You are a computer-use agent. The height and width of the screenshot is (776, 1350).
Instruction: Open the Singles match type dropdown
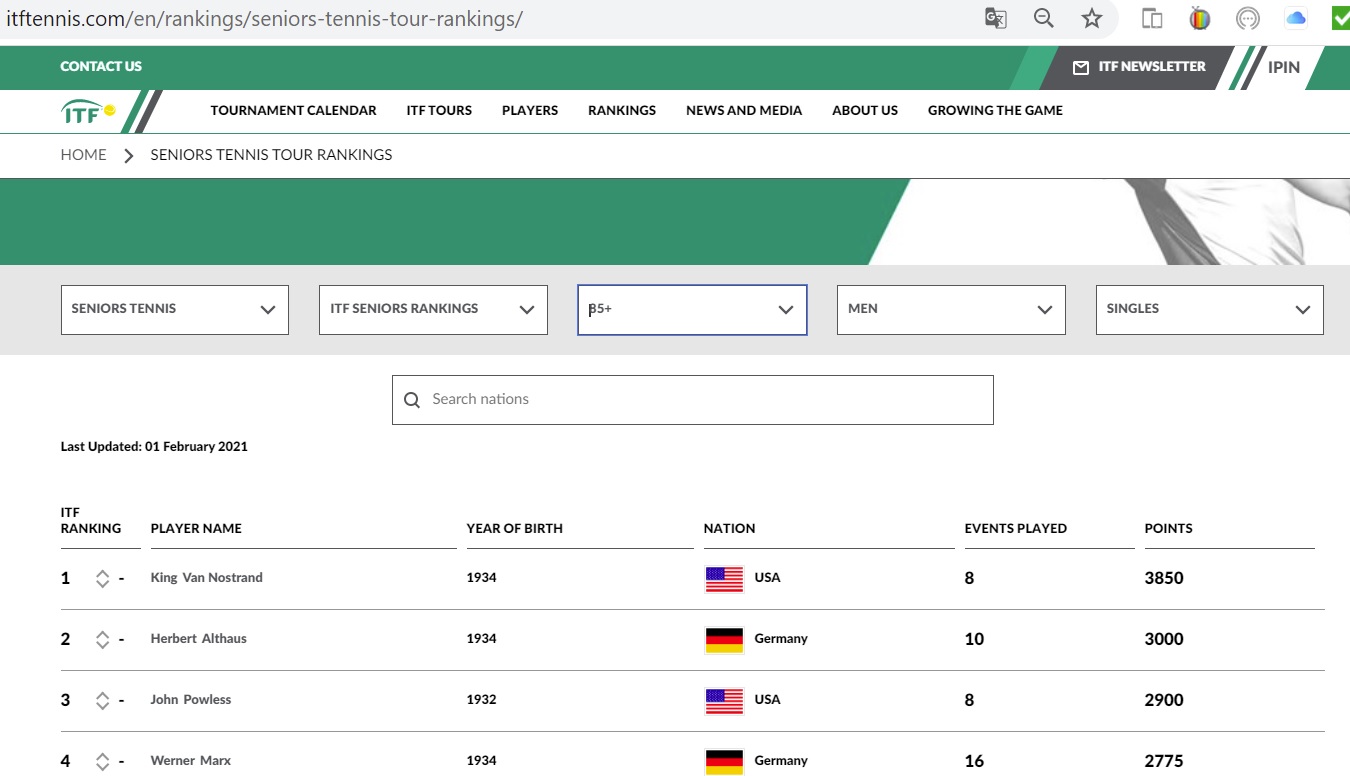coord(1209,310)
